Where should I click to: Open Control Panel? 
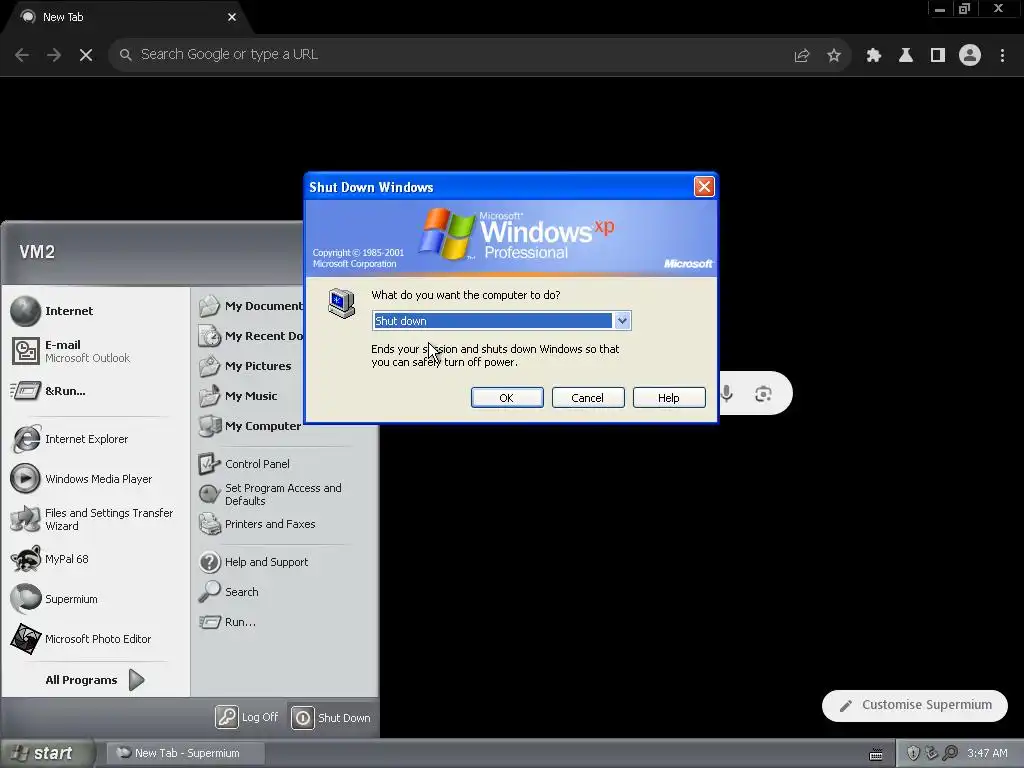(244, 464)
